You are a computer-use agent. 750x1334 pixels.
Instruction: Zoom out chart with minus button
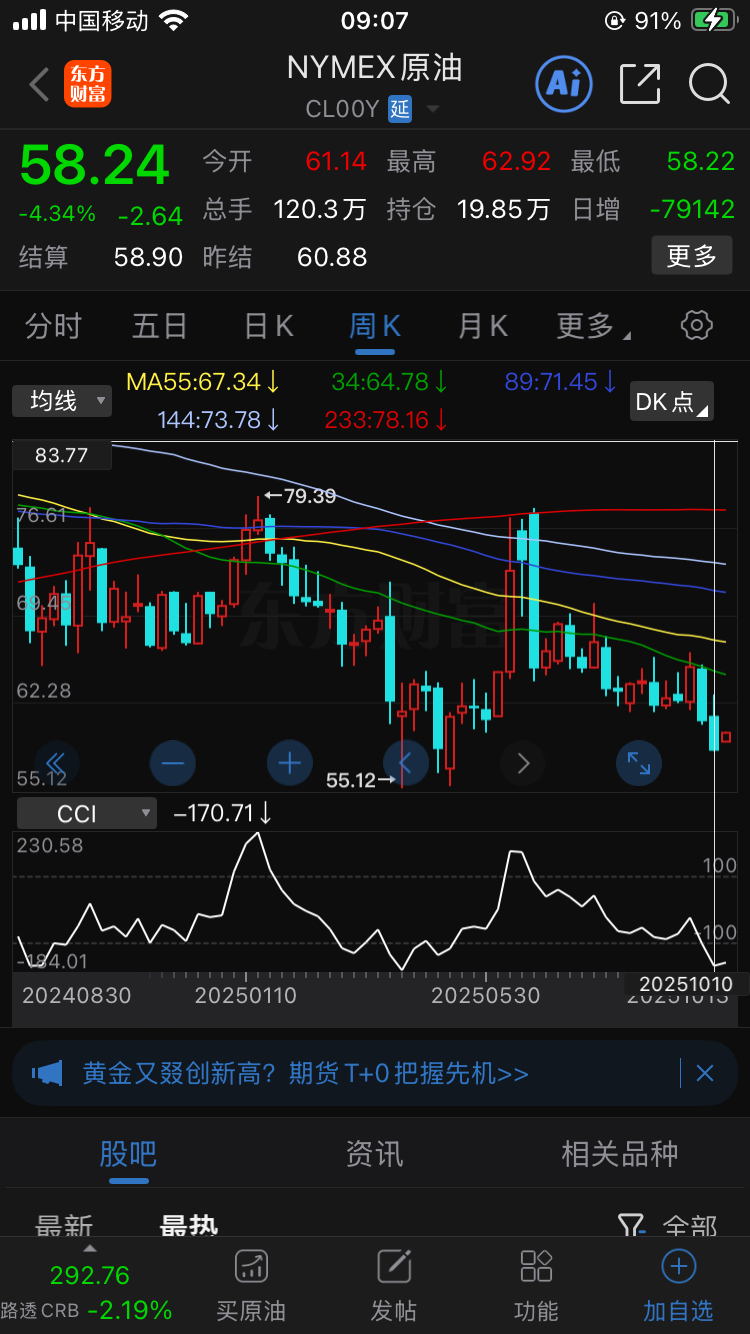[x=172, y=764]
